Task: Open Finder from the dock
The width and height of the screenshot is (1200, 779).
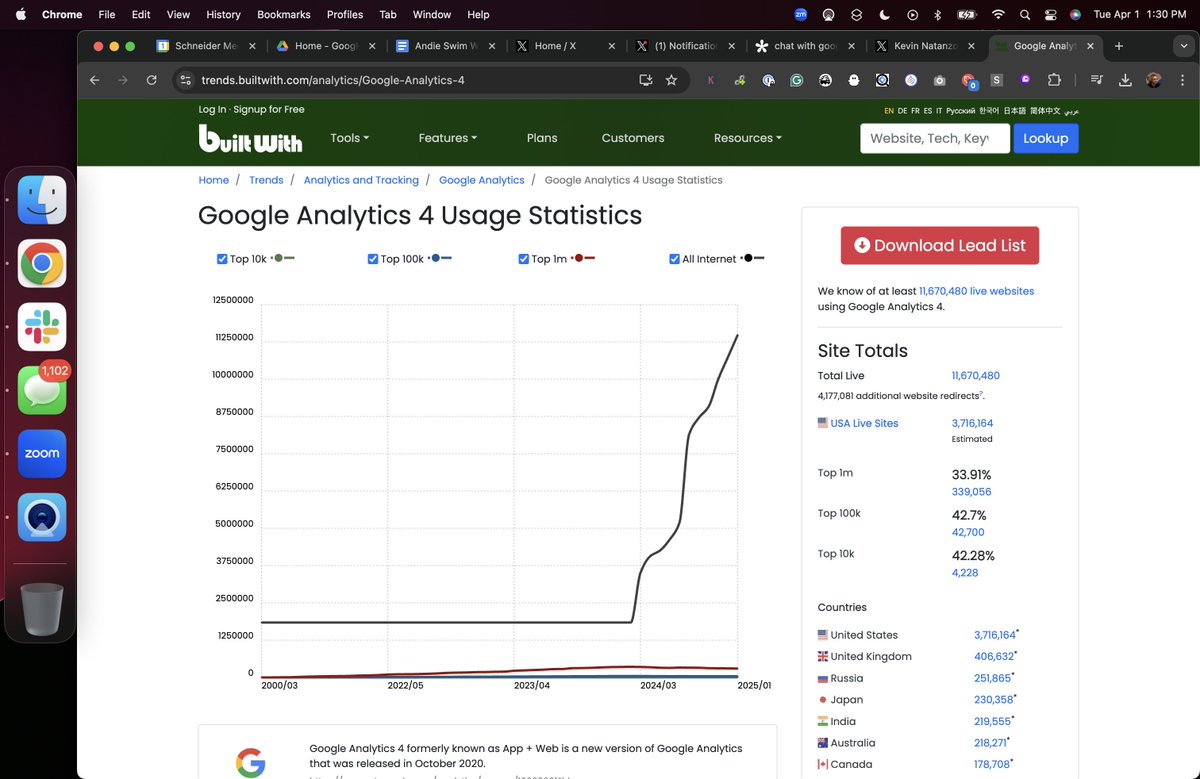Action: [x=42, y=200]
